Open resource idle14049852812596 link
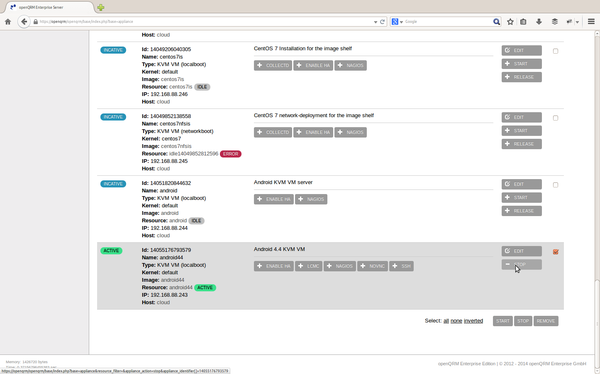600x374 pixels. pyautogui.click(x=194, y=154)
